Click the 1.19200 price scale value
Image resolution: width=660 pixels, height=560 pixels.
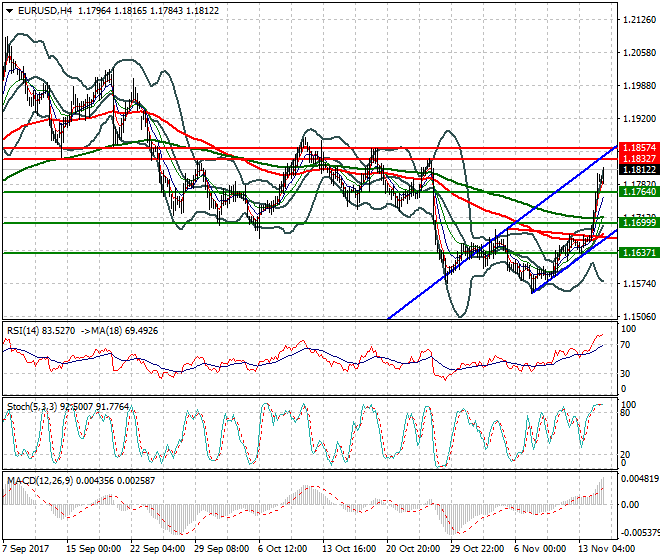[639, 119]
